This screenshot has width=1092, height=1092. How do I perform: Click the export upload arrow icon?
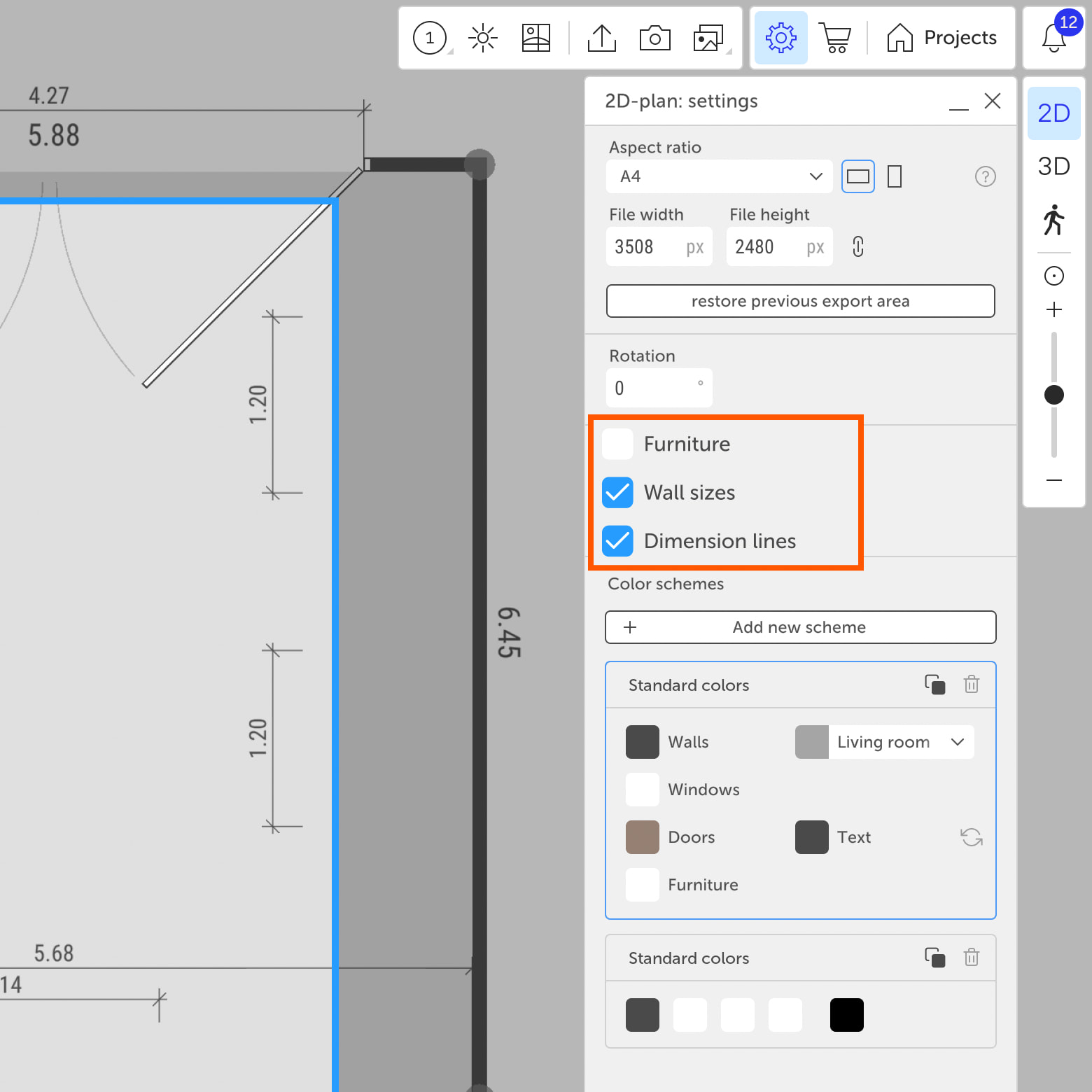pyautogui.click(x=601, y=38)
